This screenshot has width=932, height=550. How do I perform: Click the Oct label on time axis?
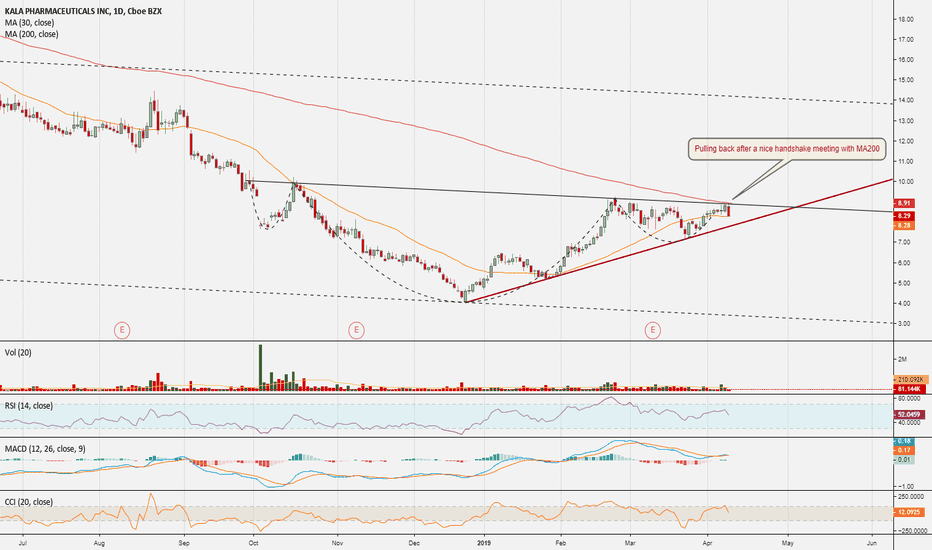coord(254,543)
